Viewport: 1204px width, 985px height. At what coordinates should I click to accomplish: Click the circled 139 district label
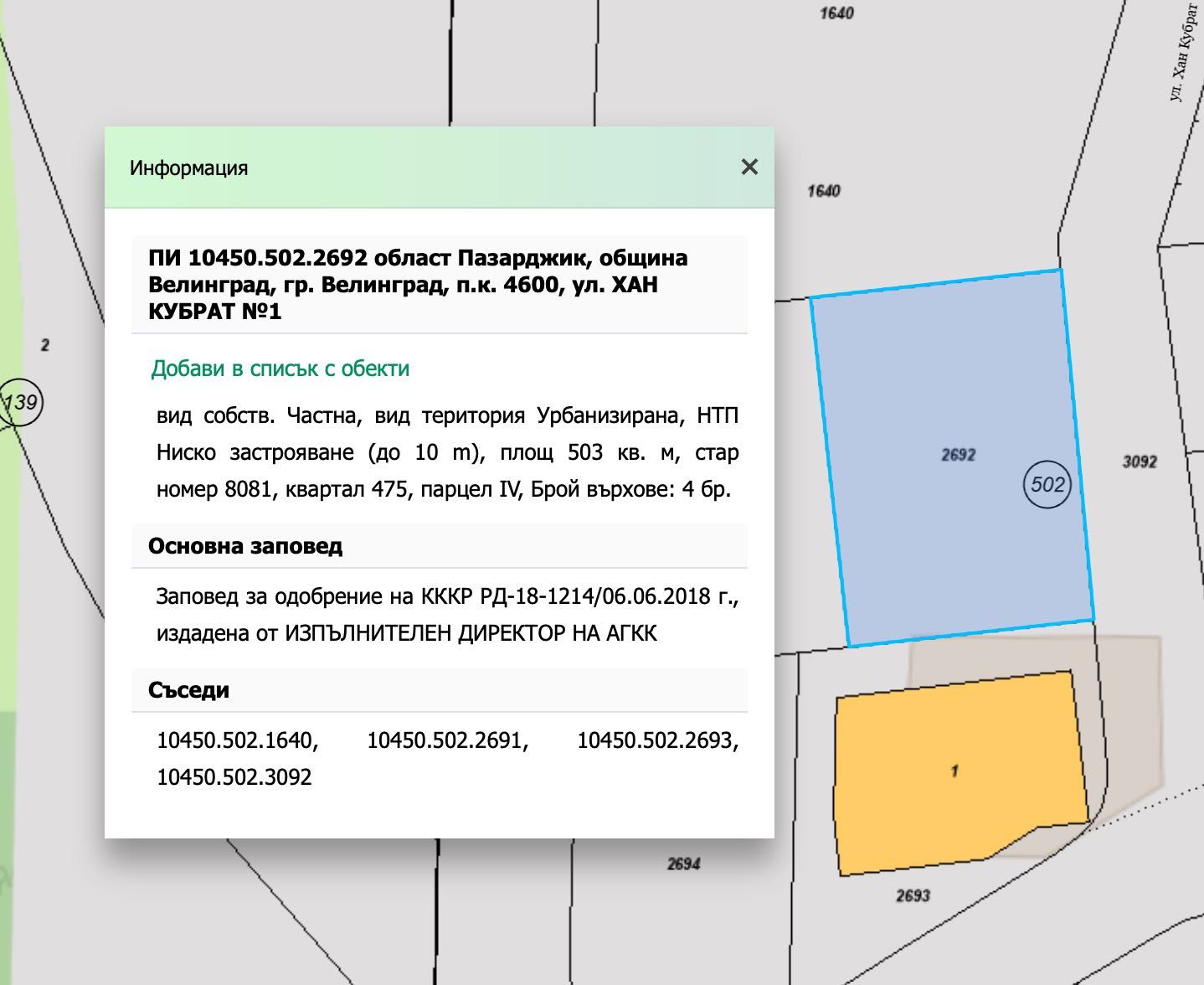(x=20, y=403)
